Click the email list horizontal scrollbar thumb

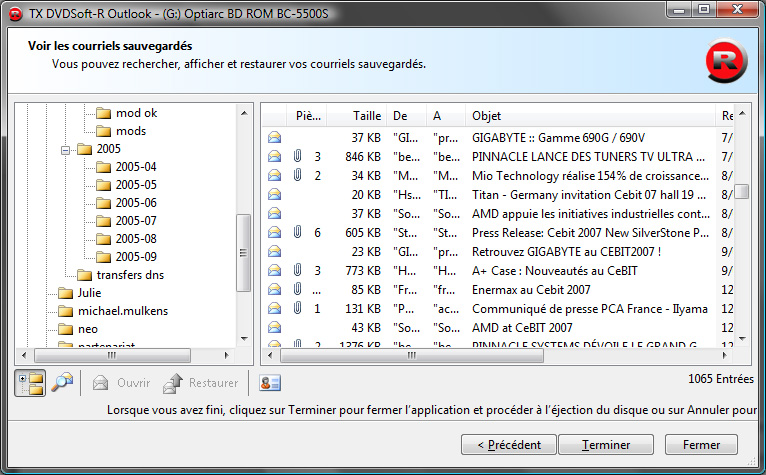click(x=411, y=356)
